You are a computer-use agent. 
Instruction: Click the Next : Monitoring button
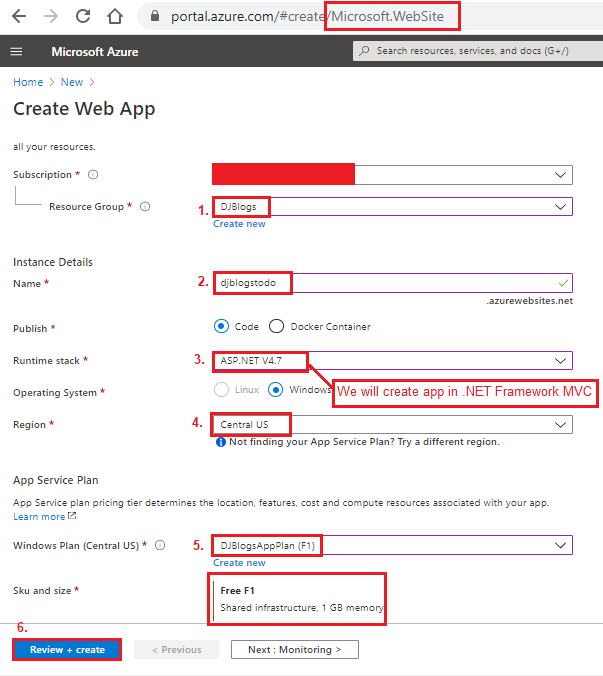295,650
